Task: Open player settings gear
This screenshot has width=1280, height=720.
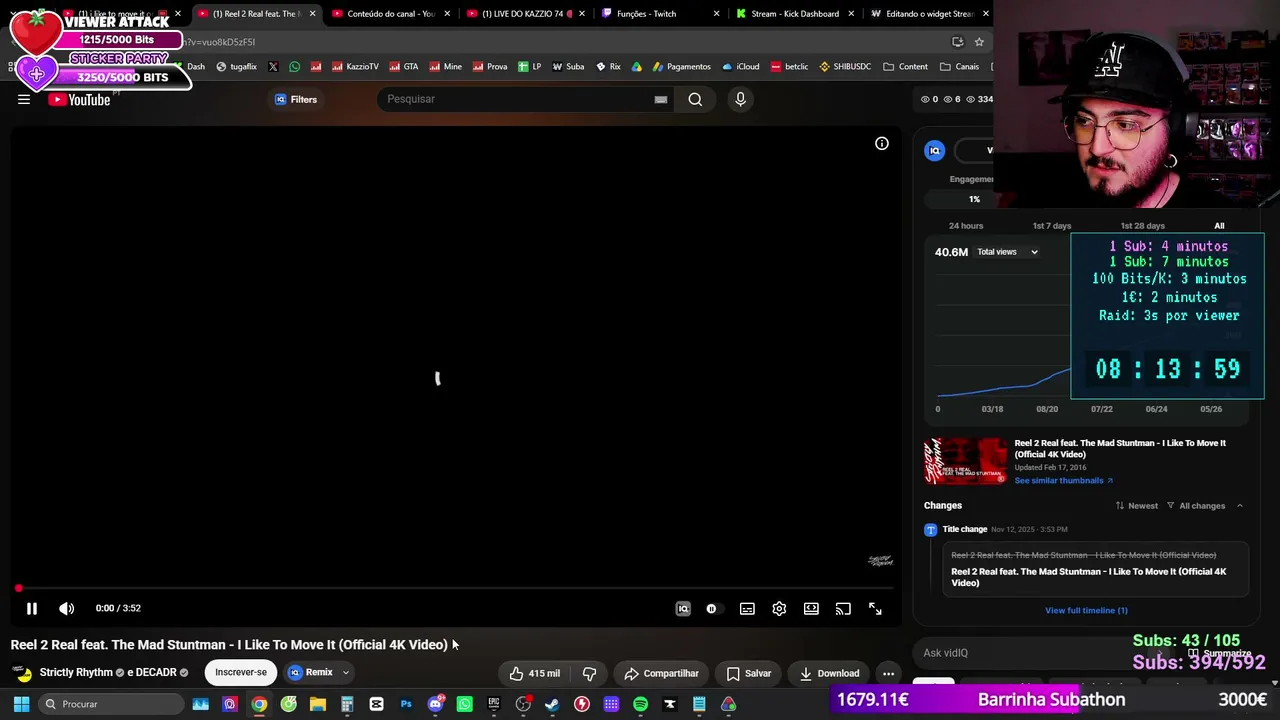Action: 779,608
